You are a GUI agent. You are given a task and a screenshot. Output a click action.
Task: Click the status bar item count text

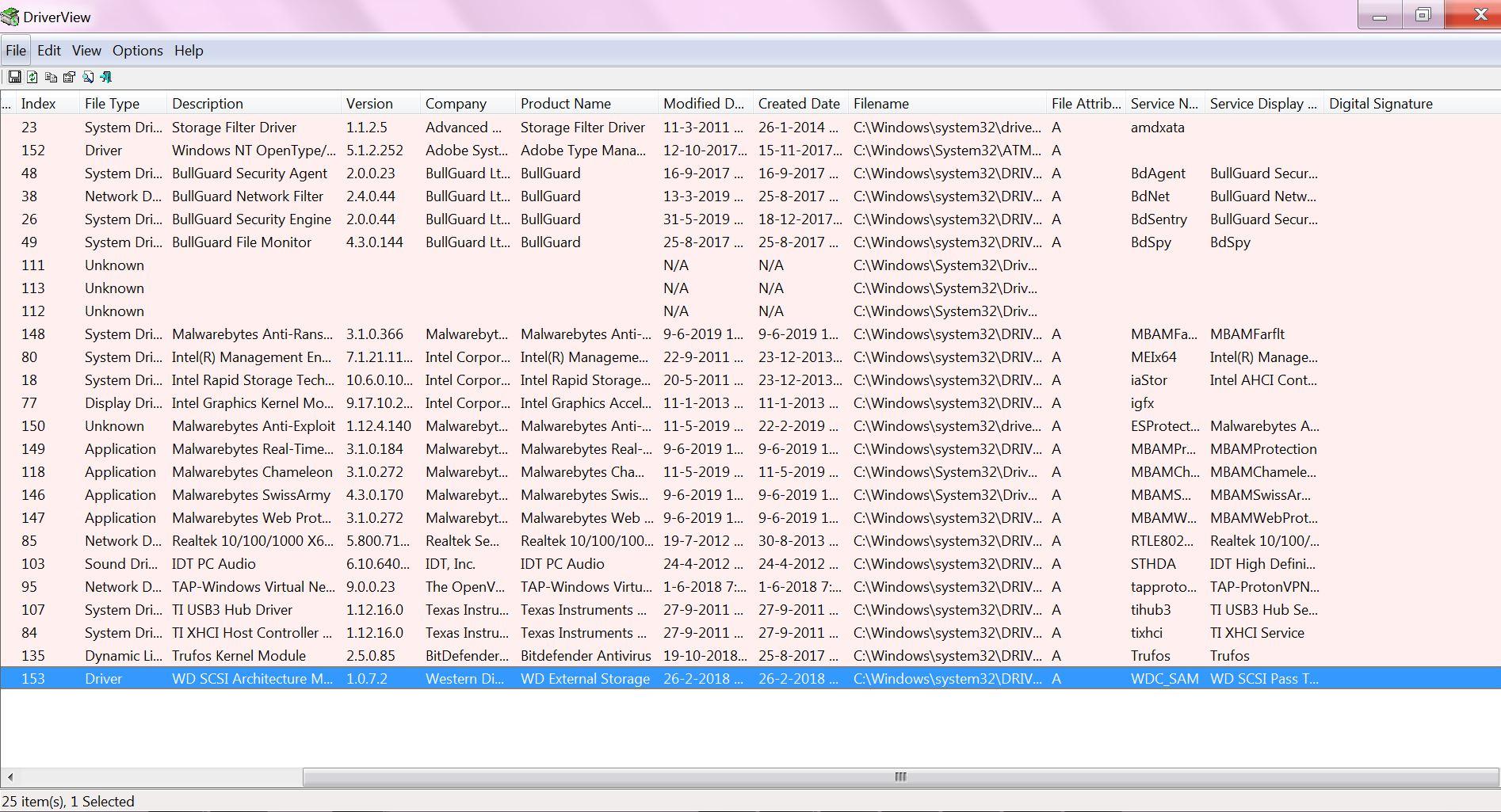point(69,802)
